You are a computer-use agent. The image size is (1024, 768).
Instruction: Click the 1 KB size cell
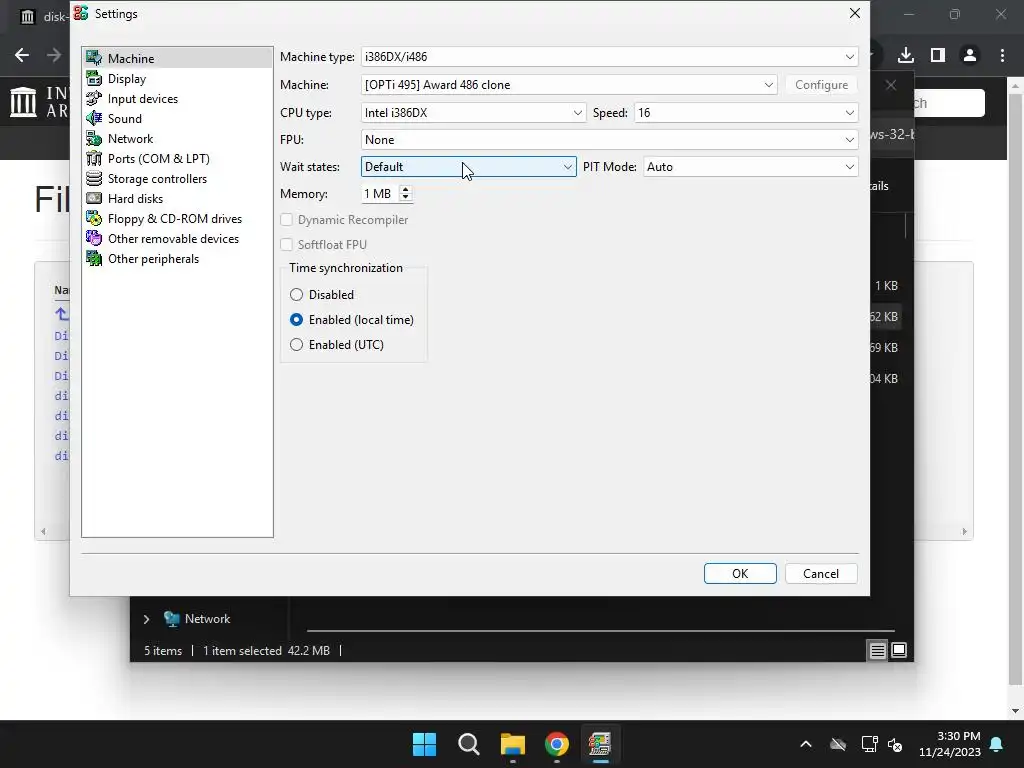coord(886,285)
